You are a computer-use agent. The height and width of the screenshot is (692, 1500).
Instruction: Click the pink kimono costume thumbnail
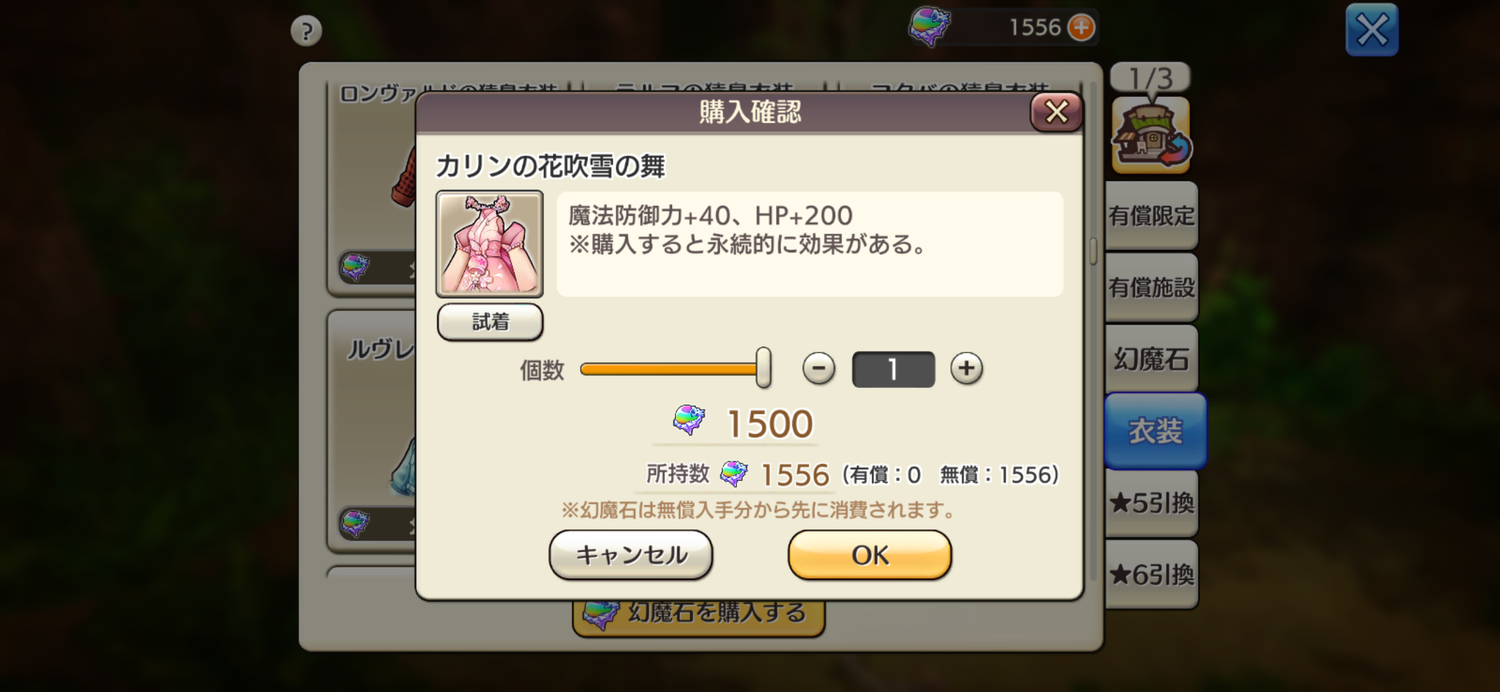[490, 244]
